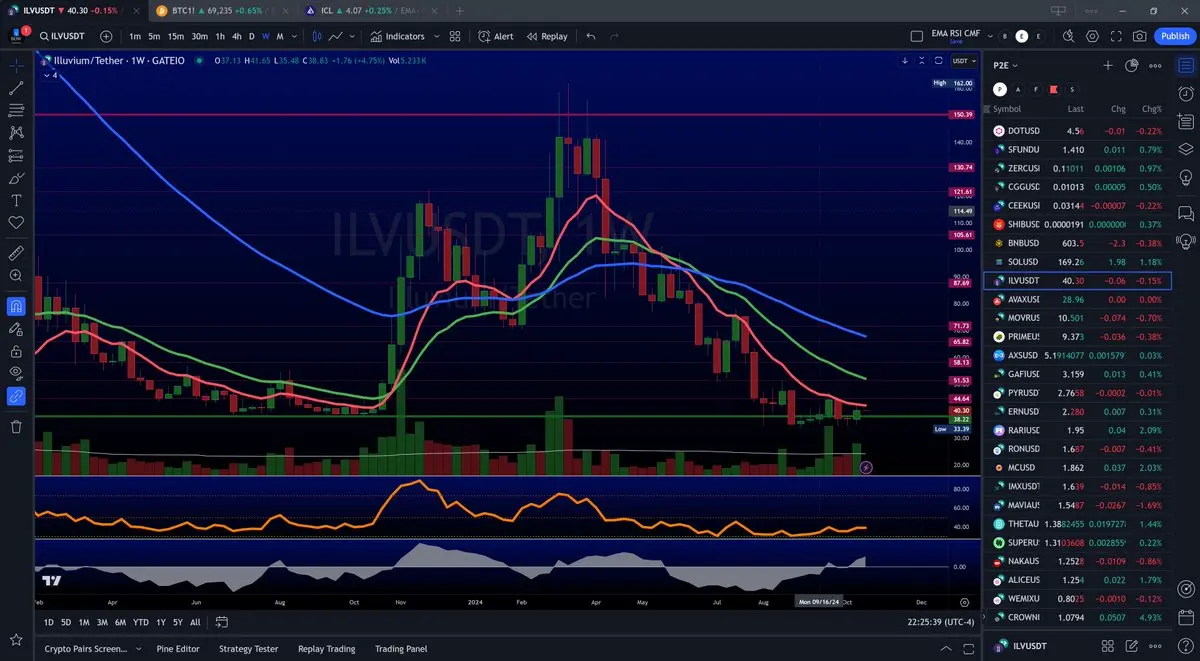Select the brush drawing tool
Screen dimensions: 1200x661
(16, 178)
